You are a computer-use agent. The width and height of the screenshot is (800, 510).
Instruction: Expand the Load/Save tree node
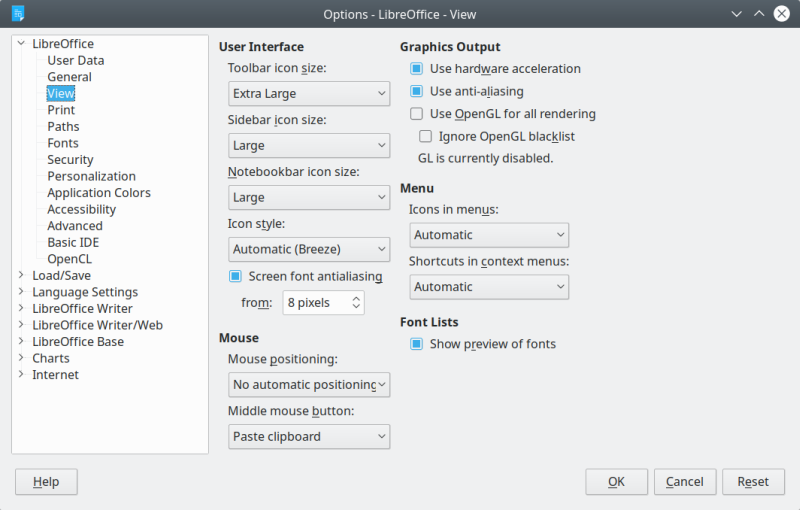21,275
